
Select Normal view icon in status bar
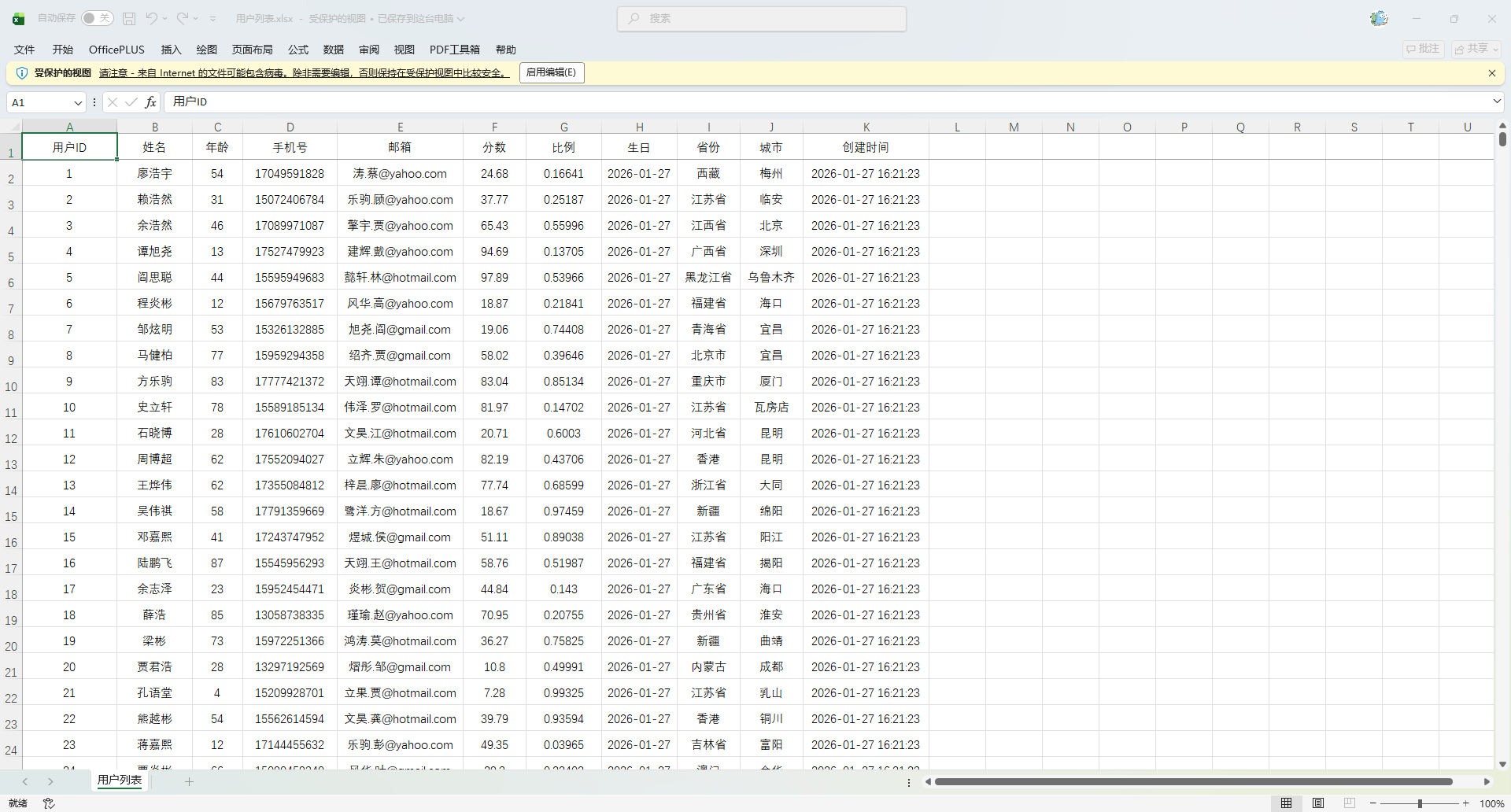[x=1286, y=803]
